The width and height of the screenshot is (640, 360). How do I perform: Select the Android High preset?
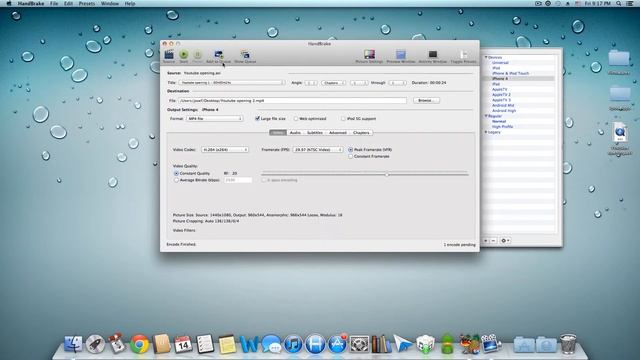point(504,111)
